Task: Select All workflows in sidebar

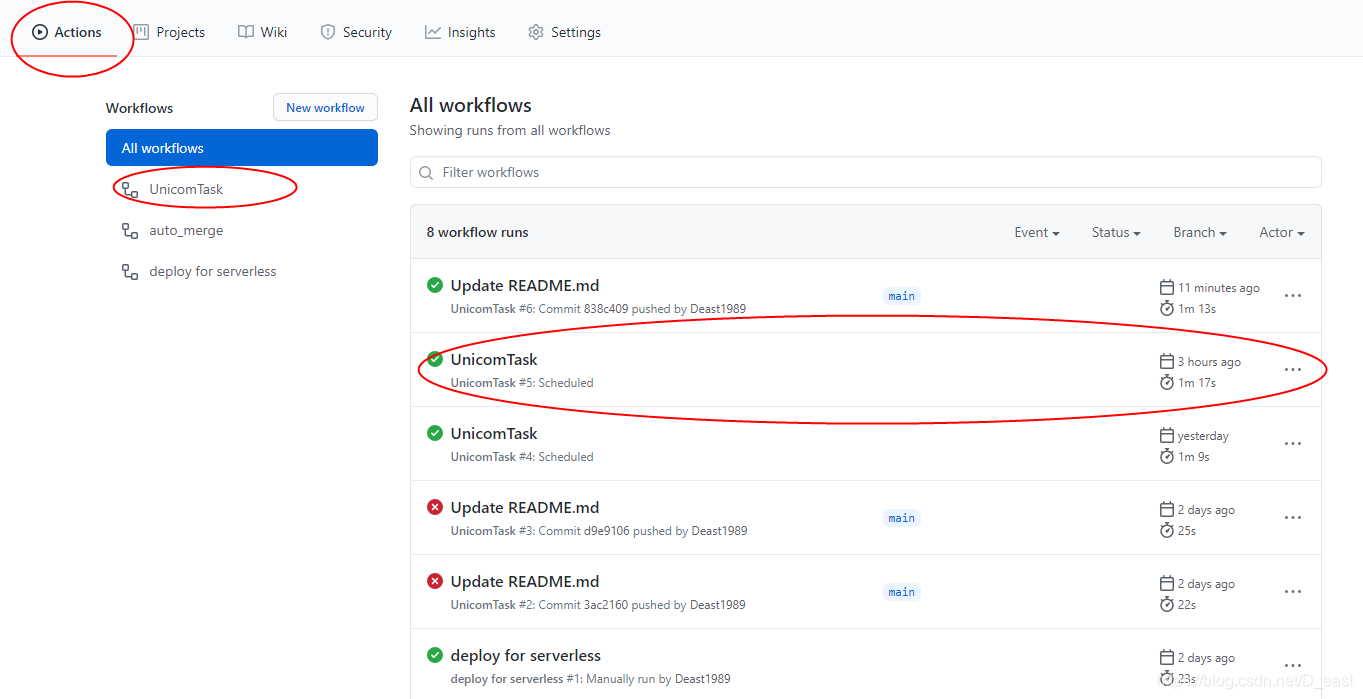Action: click(242, 148)
